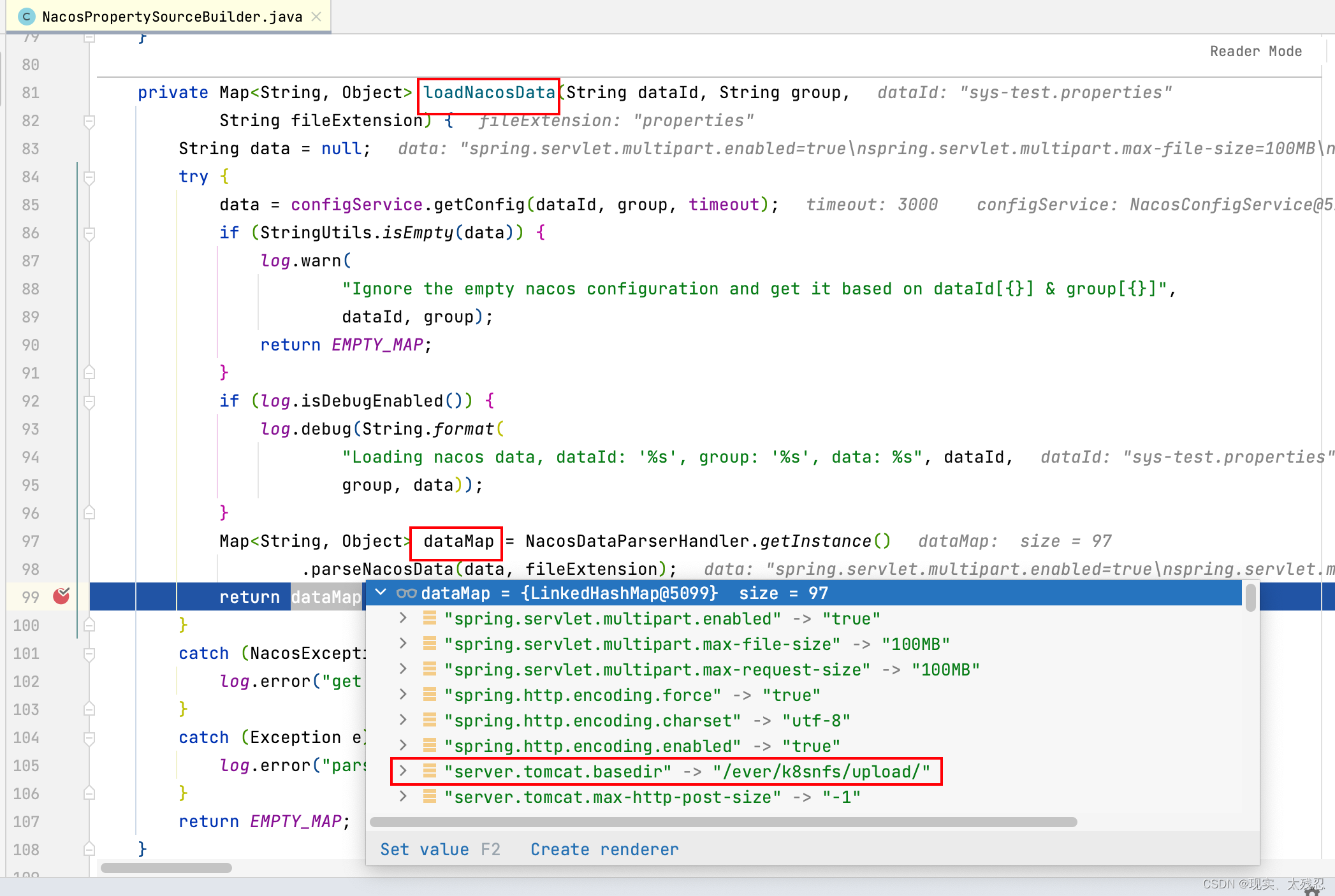This screenshot has height=896, width=1335.
Task: Click the configService reference on line 85
Action: point(356,205)
